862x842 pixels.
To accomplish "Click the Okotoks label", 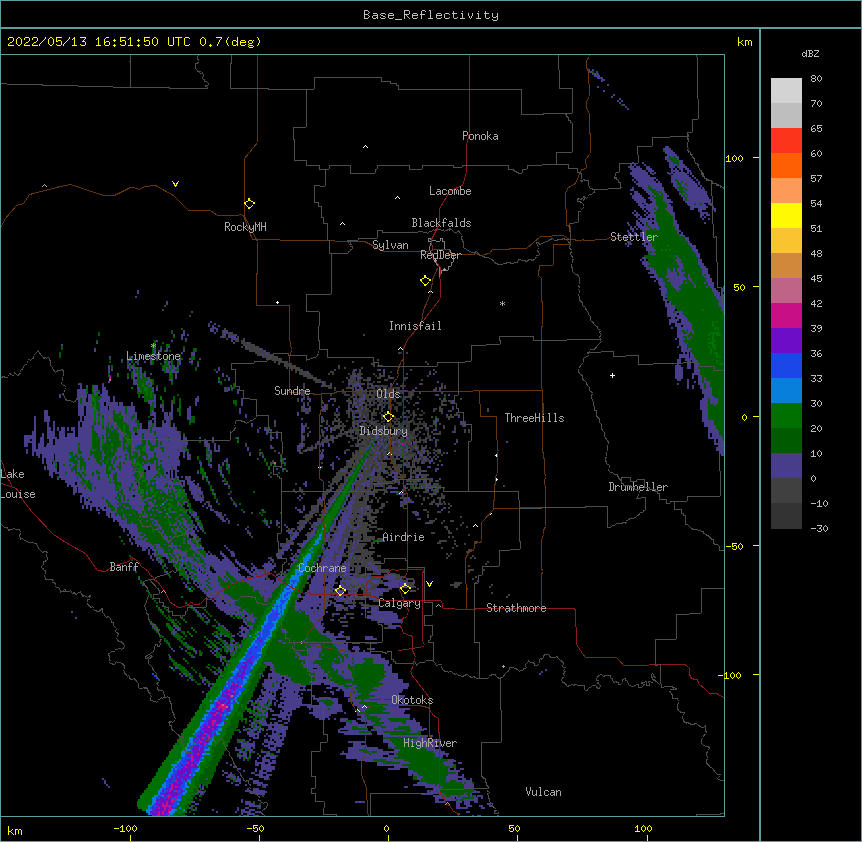I will [x=412, y=700].
